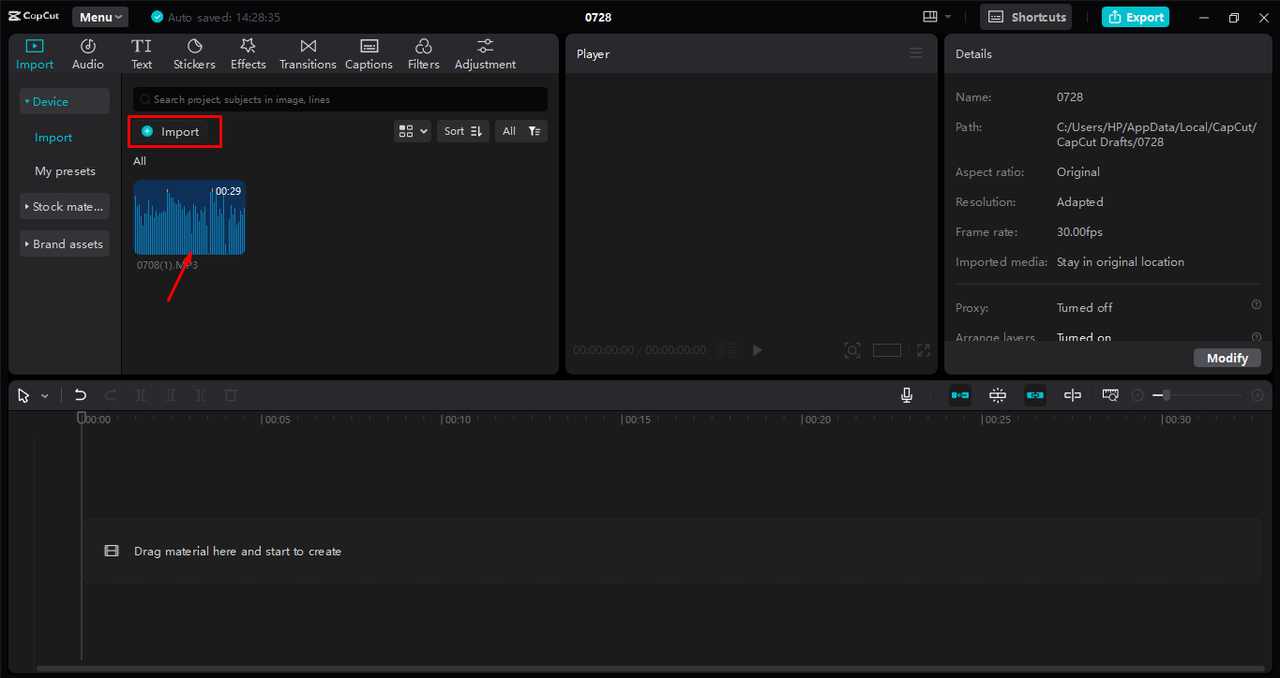The height and width of the screenshot is (678, 1280).
Task: Open the Stickers tab
Action: coord(194,54)
